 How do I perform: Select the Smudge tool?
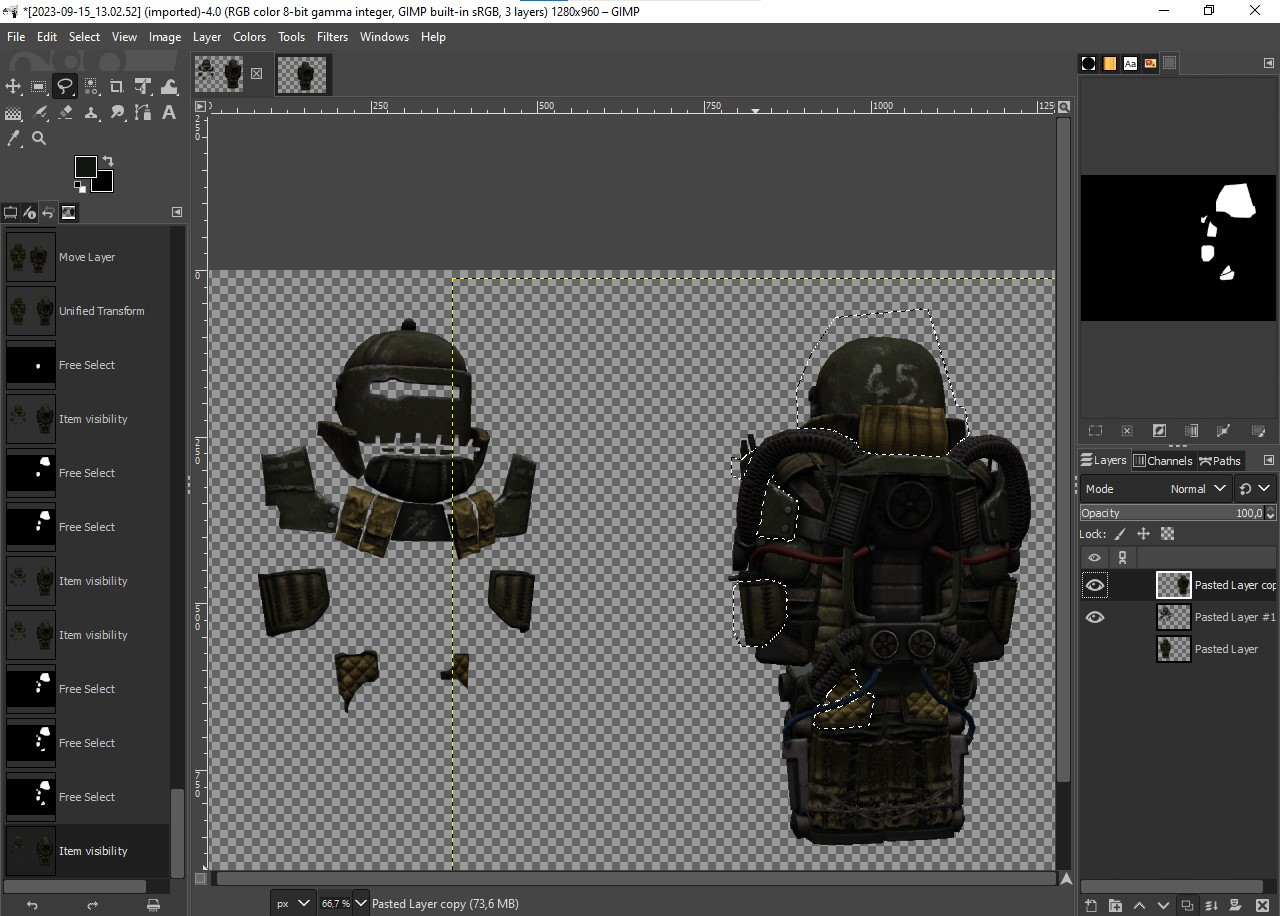117,113
